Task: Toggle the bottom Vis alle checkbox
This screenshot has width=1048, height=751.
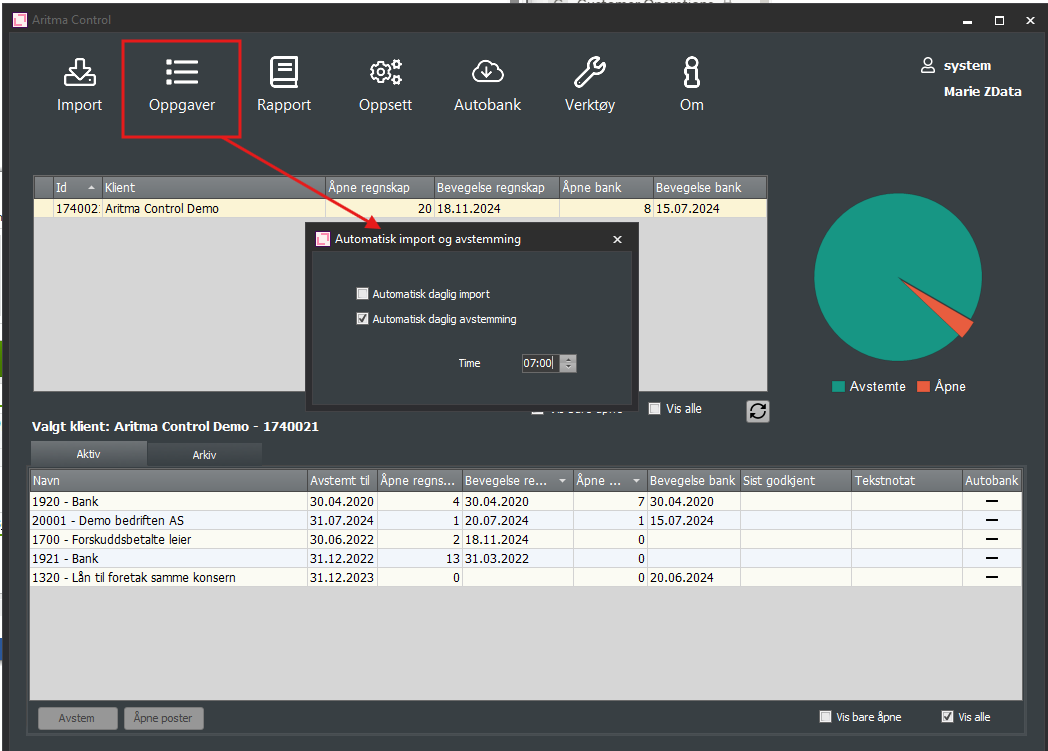Action: tap(947, 716)
